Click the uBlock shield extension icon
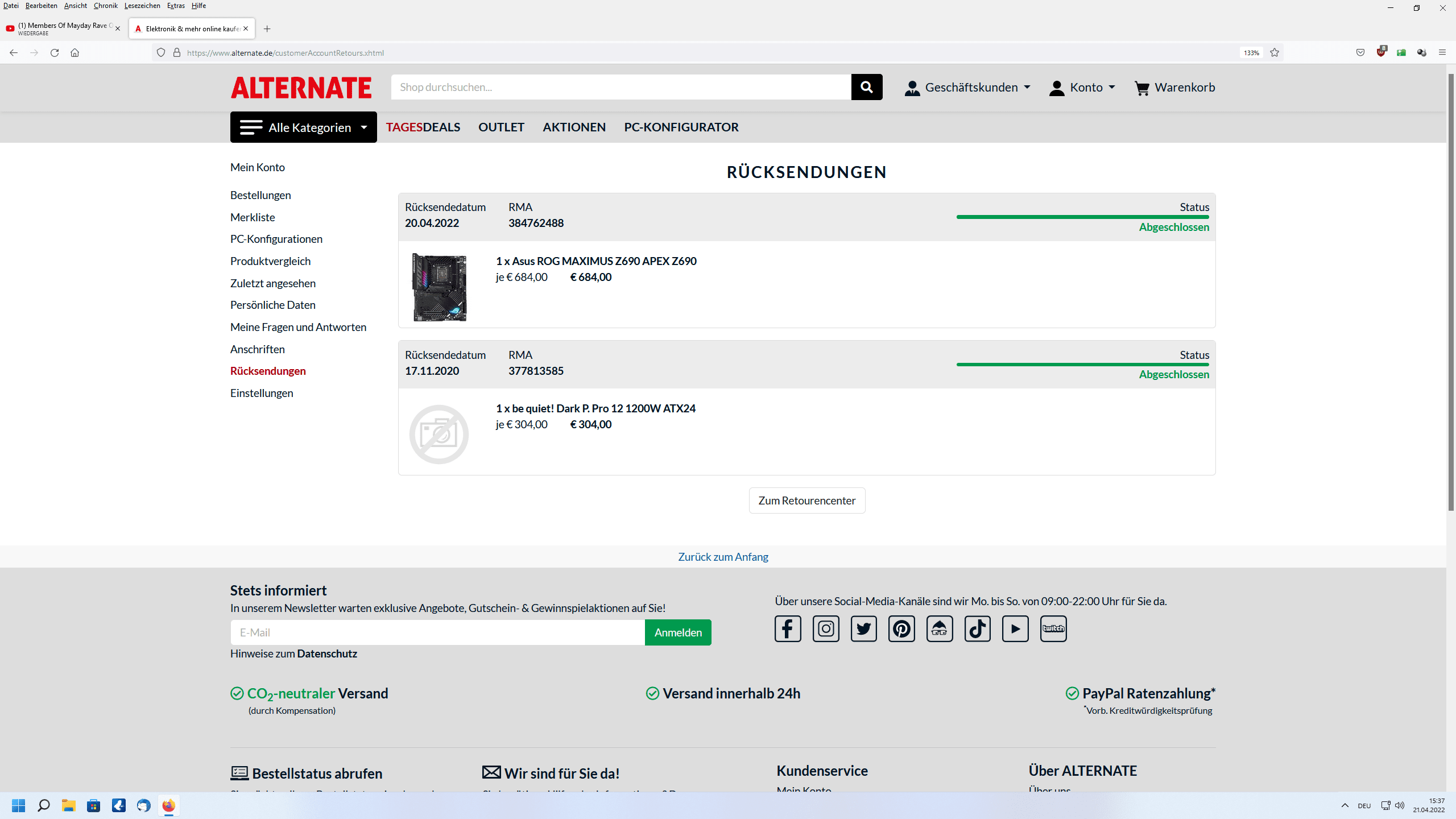Viewport: 1456px width, 819px height. point(1381,52)
